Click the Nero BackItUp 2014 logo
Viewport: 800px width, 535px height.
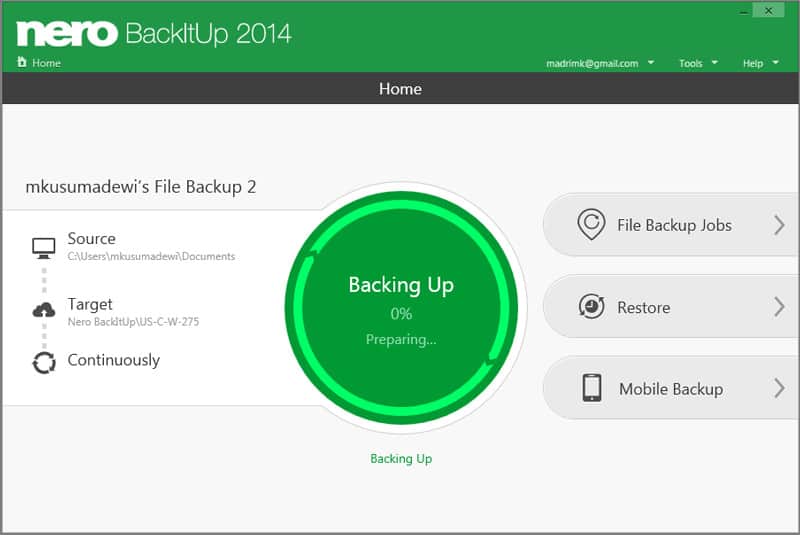click(x=154, y=33)
